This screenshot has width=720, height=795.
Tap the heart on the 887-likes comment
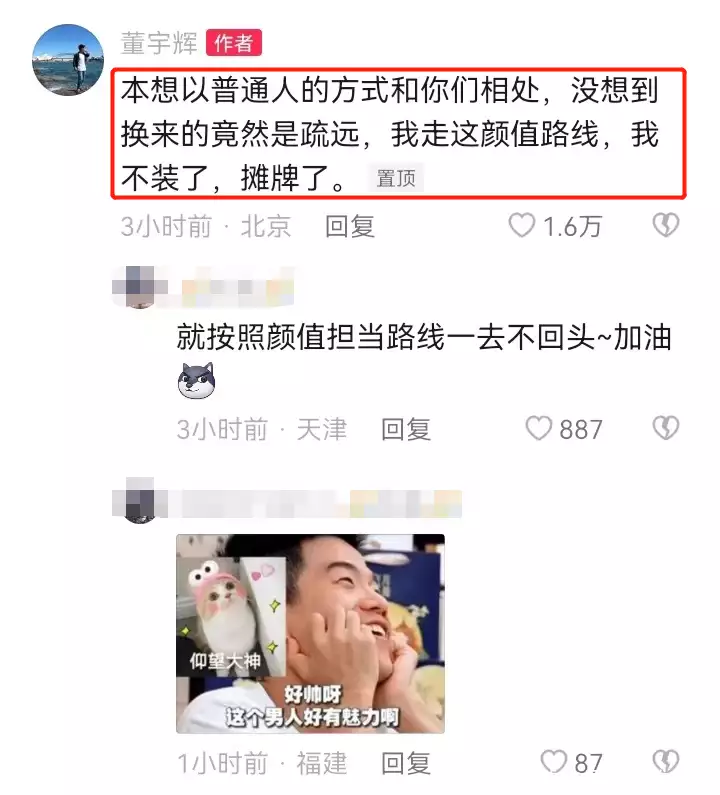[538, 428]
